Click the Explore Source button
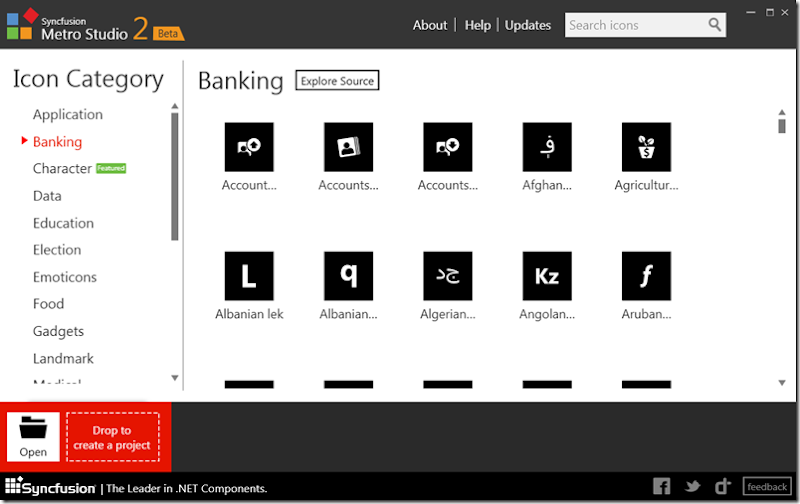The width and height of the screenshot is (800, 504). 337,81
